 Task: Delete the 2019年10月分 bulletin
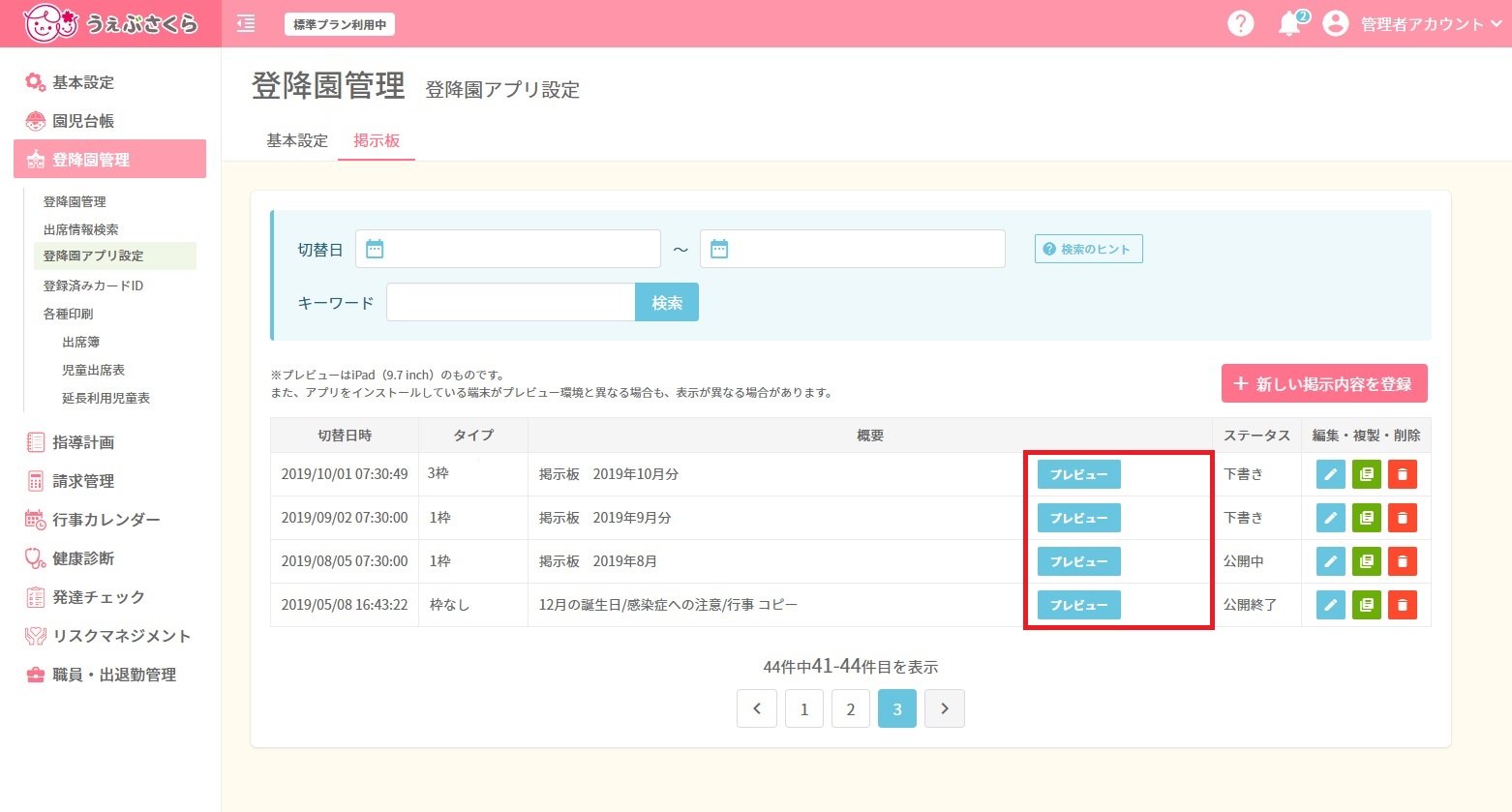(1403, 474)
